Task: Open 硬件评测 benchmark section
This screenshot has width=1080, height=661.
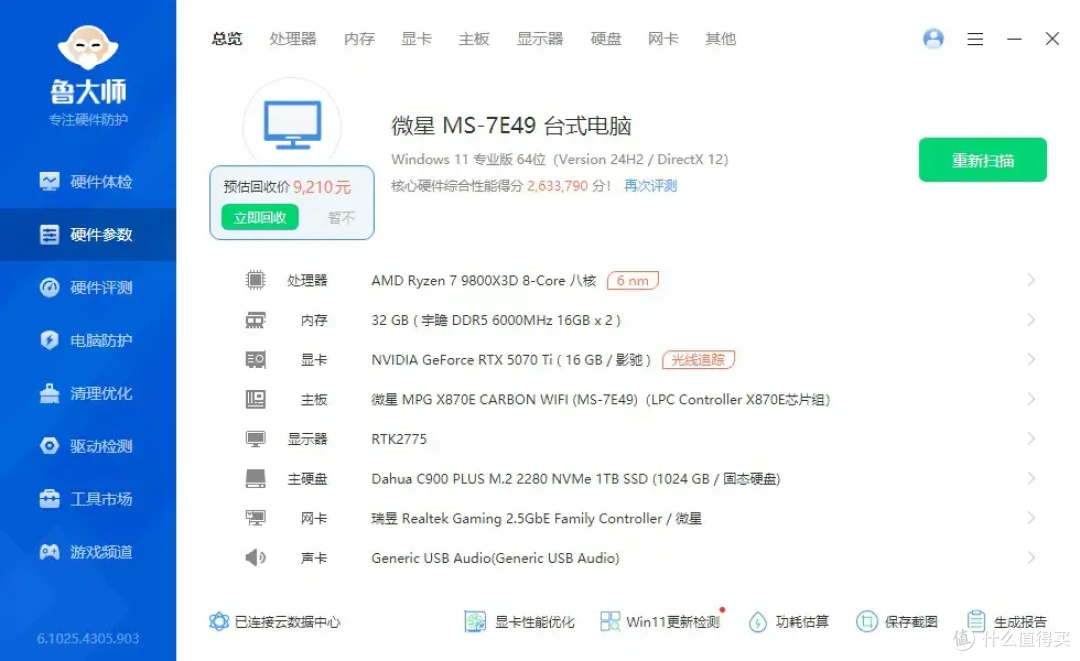Action: point(87,287)
